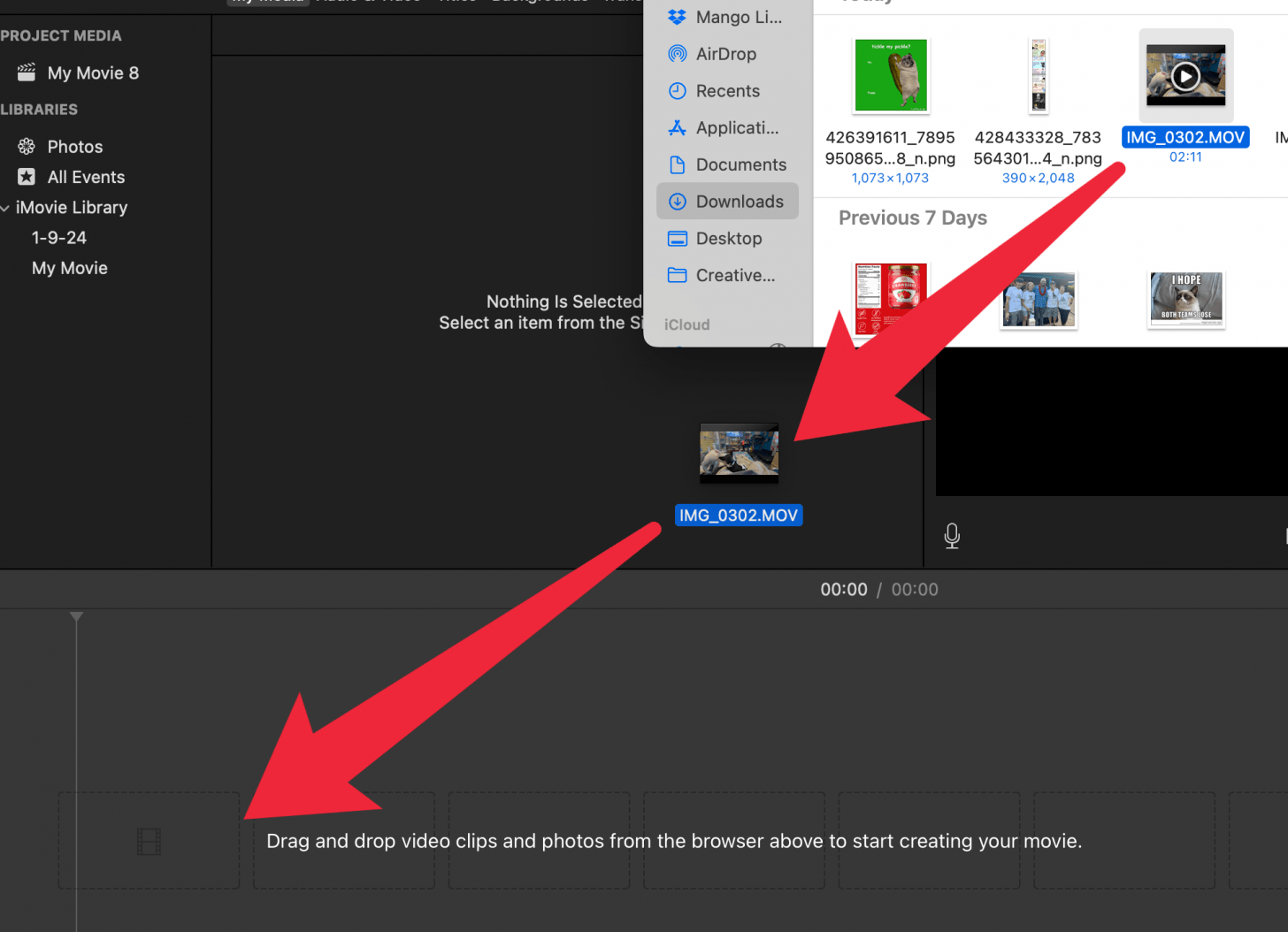Select the IMG_0302.MOV thumbnail in Finder
The image size is (1288, 932).
pos(1186,75)
